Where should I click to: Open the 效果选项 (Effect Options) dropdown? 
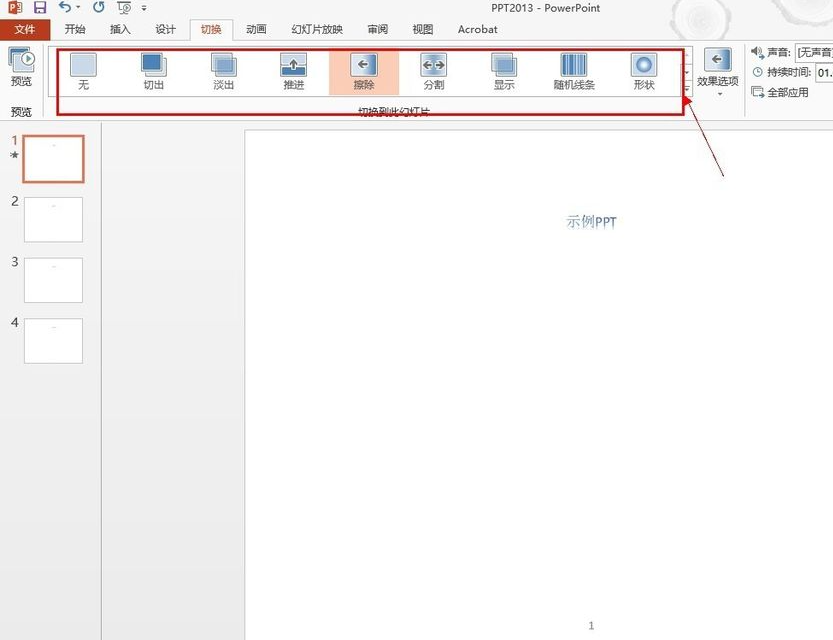[717, 72]
